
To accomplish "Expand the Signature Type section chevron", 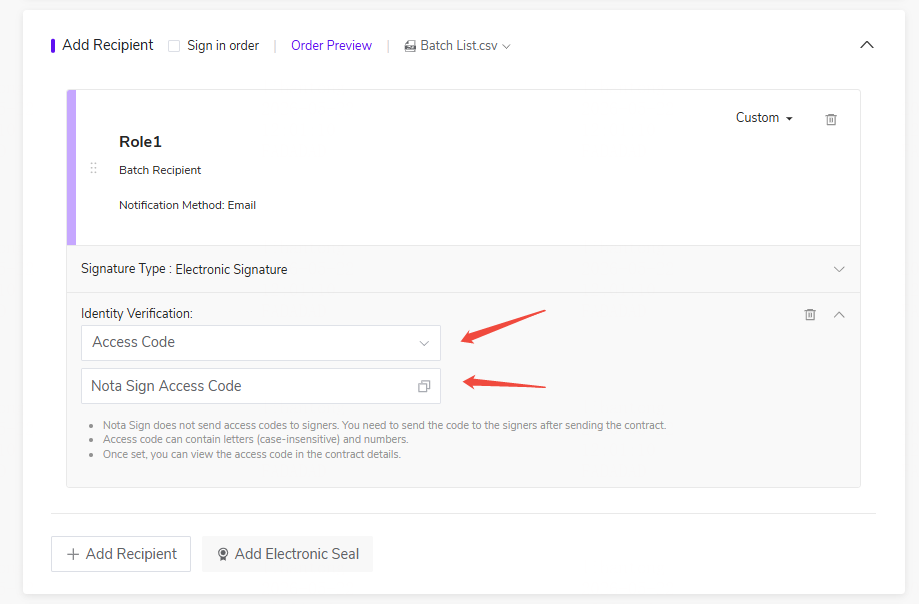I will (x=839, y=269).
